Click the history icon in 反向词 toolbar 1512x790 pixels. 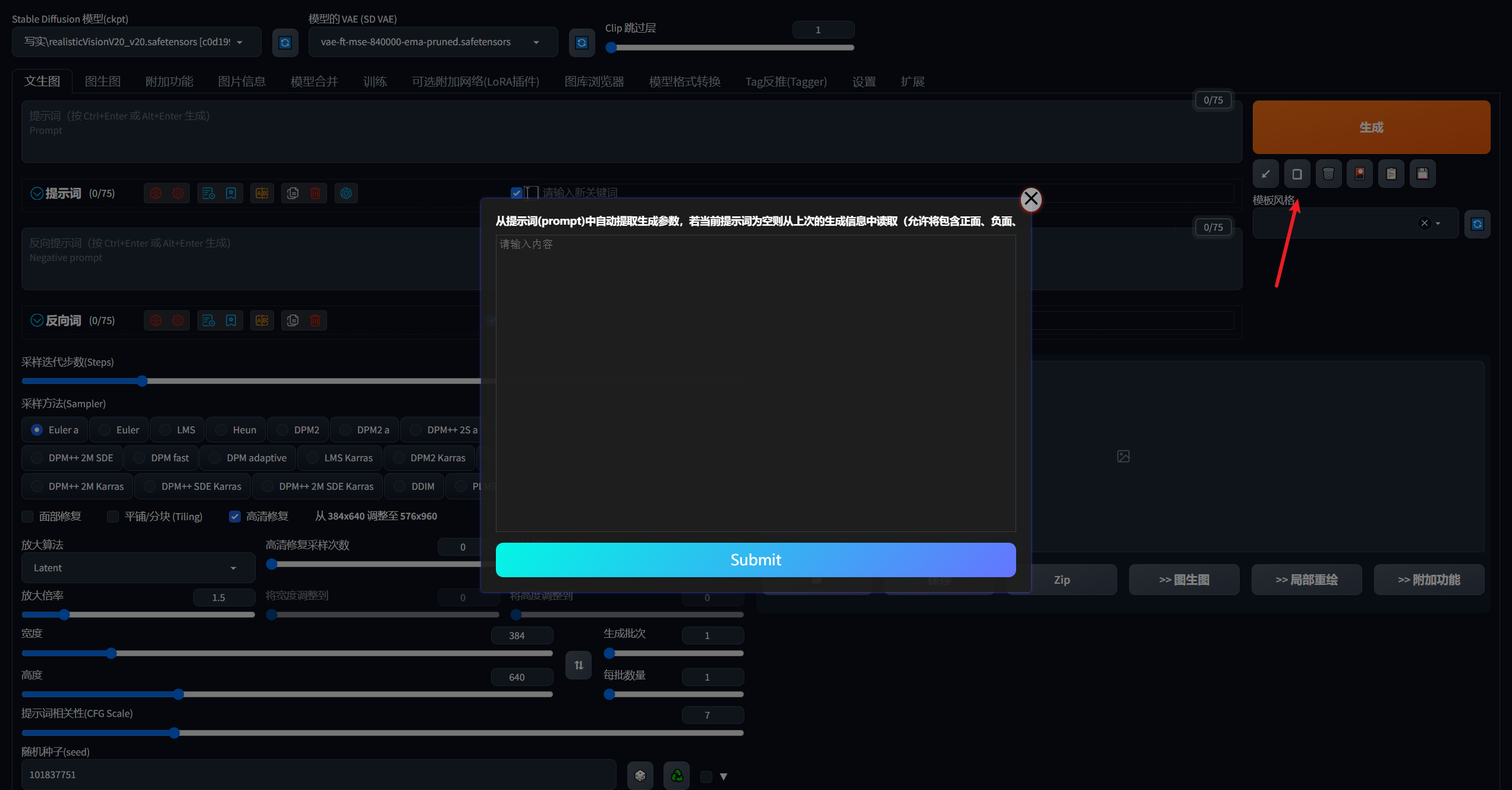[209, 320]
